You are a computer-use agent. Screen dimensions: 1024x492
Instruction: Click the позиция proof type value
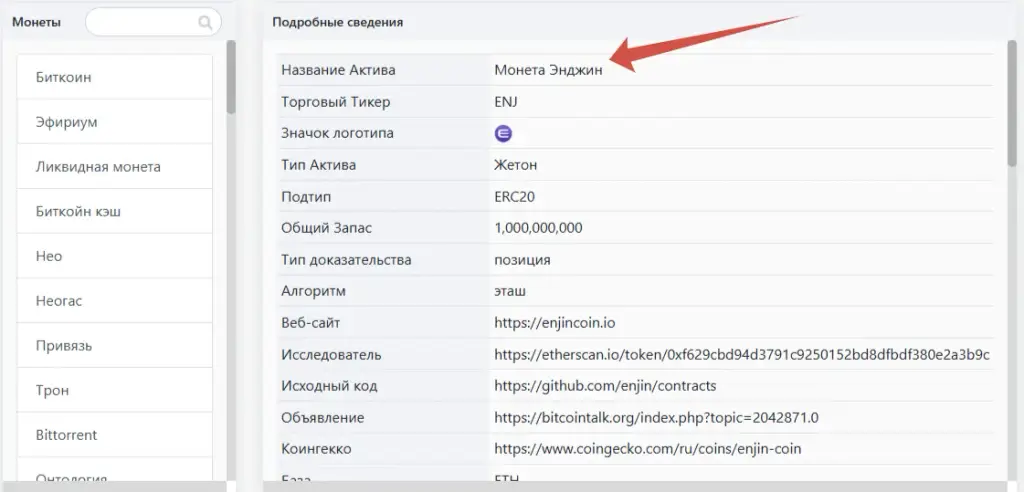tap(522, 260)
